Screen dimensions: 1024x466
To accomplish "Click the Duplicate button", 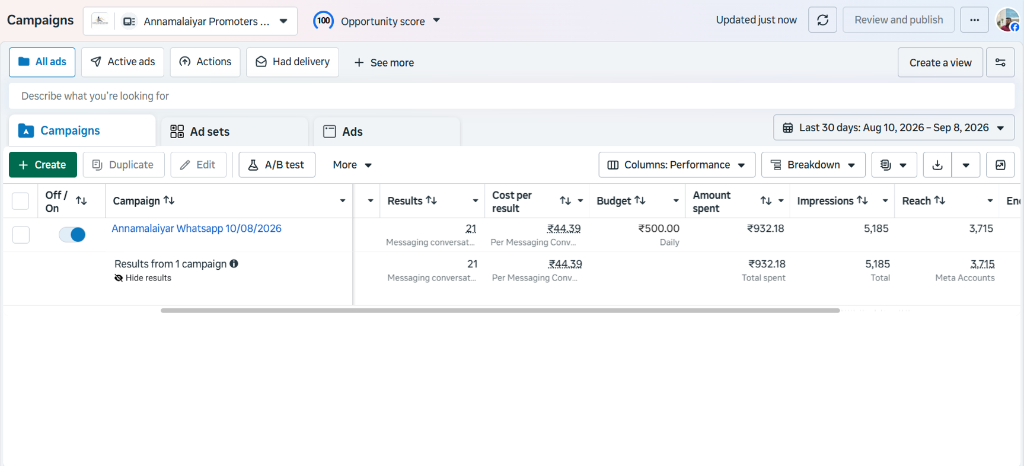I will click(x=124, y=165).
